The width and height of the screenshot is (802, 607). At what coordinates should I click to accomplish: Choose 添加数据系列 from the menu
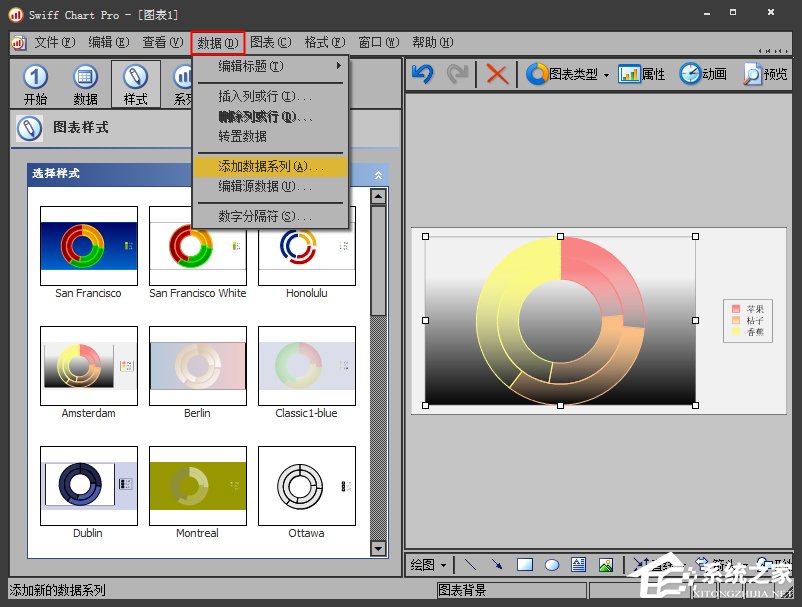click(x=270, y=166)
